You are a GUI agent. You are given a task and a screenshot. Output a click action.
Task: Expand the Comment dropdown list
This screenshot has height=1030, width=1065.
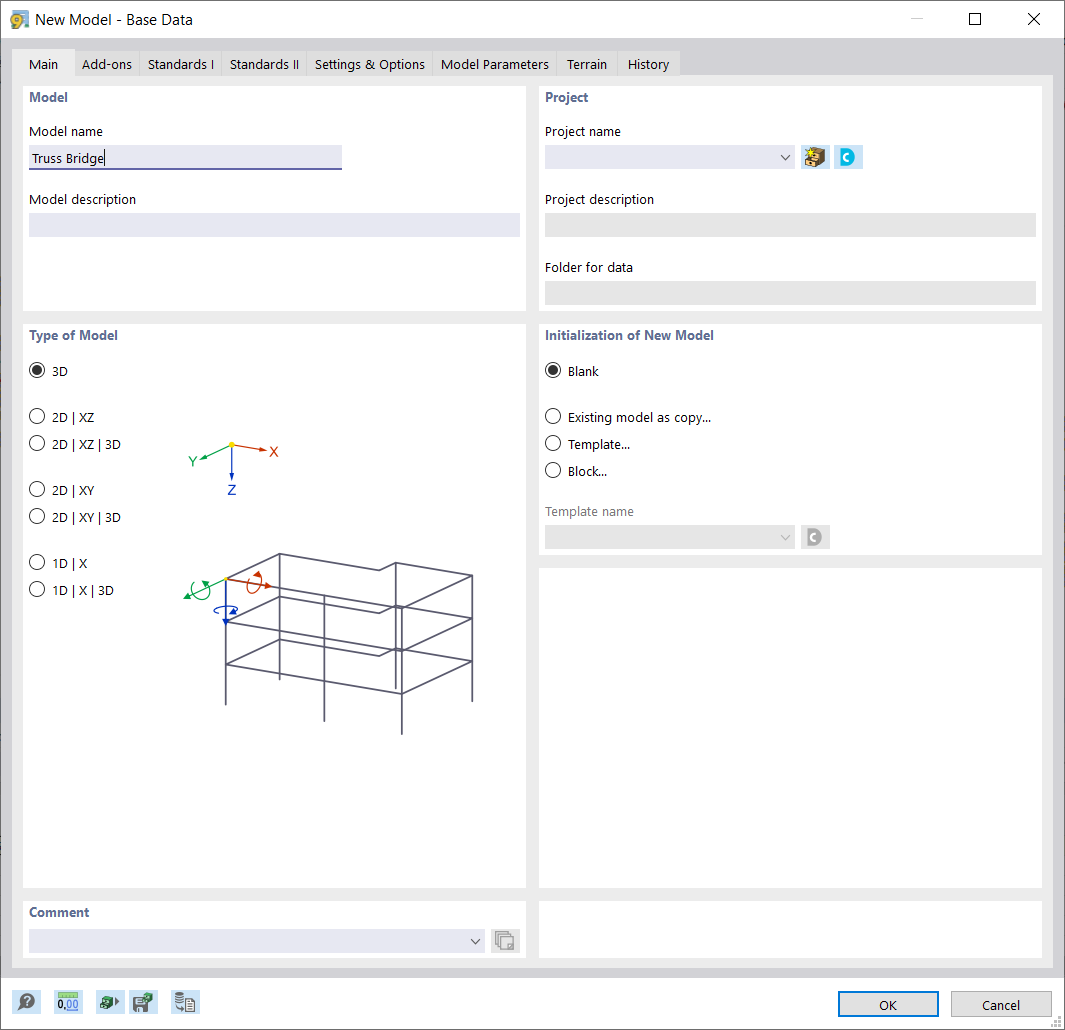click(x=475, y=941)
